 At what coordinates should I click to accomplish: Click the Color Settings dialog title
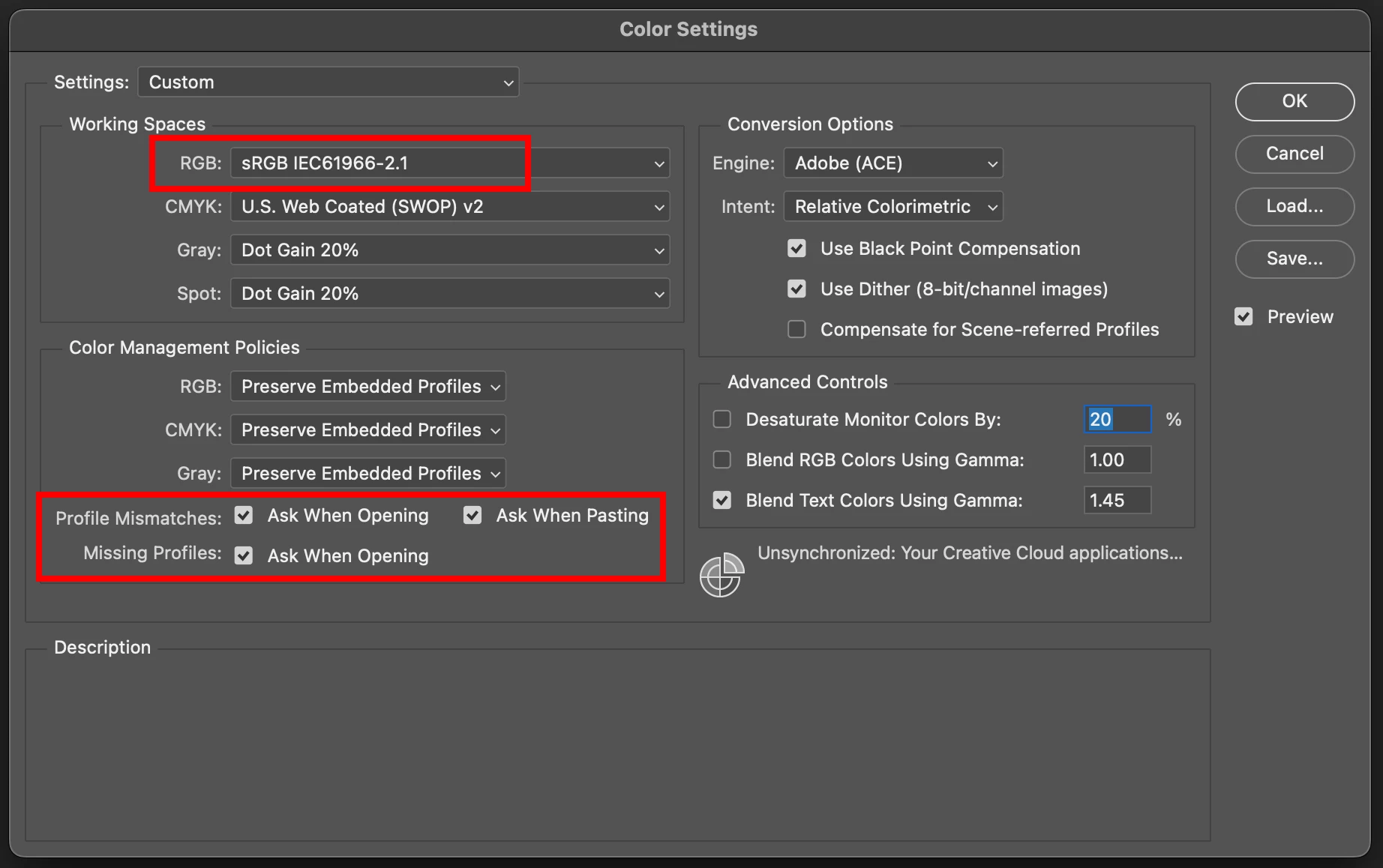[688, 29]
